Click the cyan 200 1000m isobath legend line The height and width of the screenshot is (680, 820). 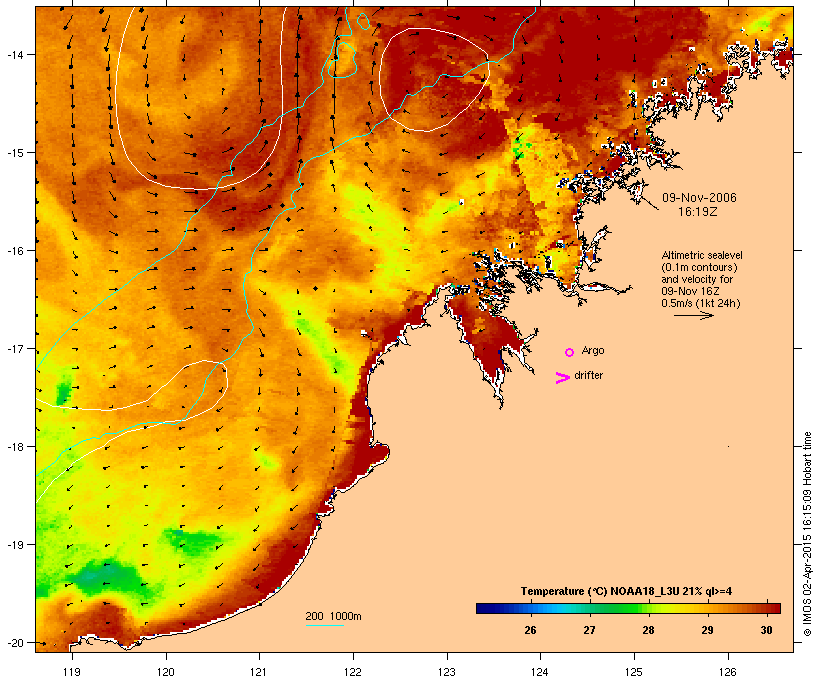click(325, 625)
